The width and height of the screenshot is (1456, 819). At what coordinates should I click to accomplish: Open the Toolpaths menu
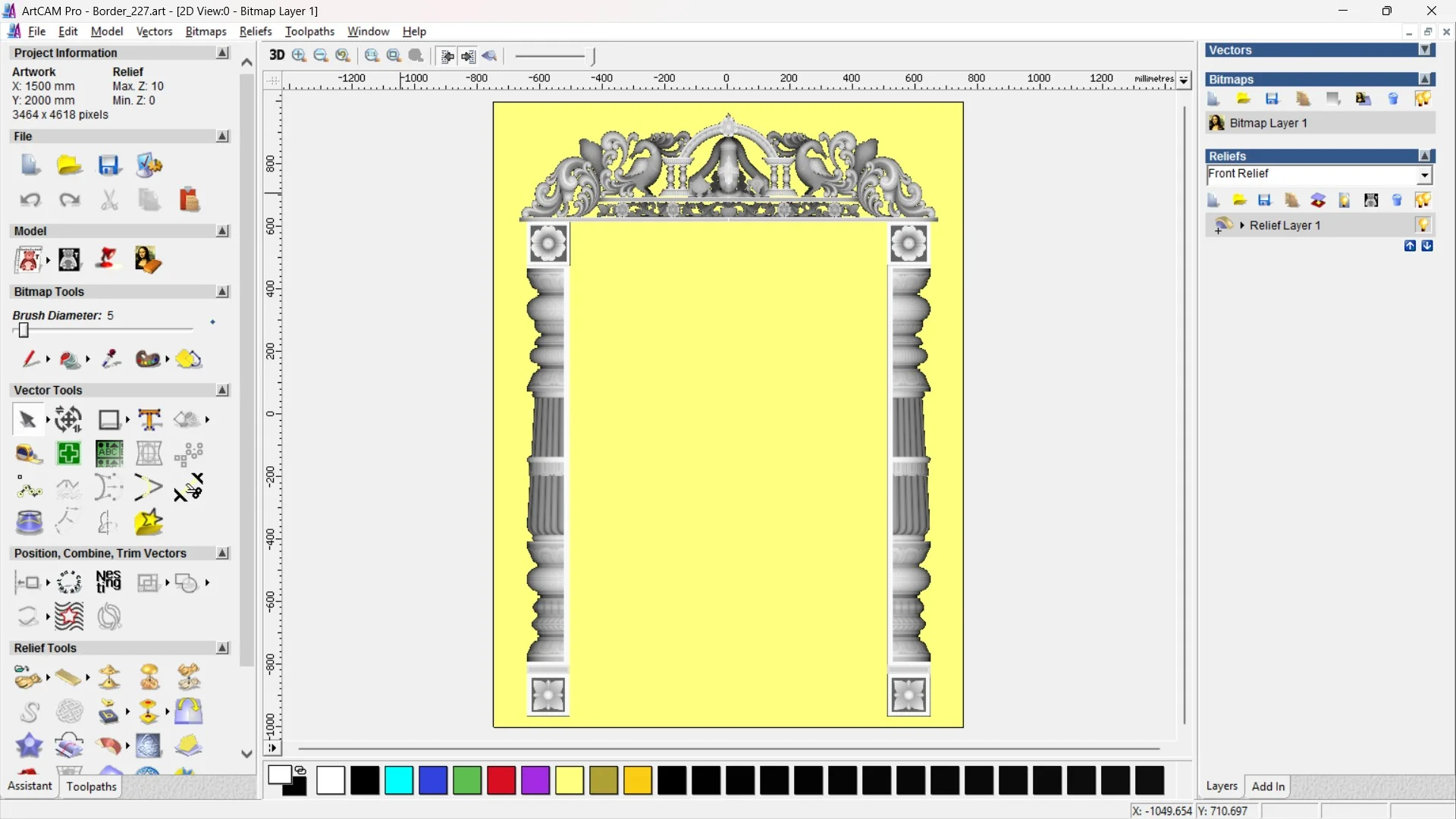[x=309, y=31]
